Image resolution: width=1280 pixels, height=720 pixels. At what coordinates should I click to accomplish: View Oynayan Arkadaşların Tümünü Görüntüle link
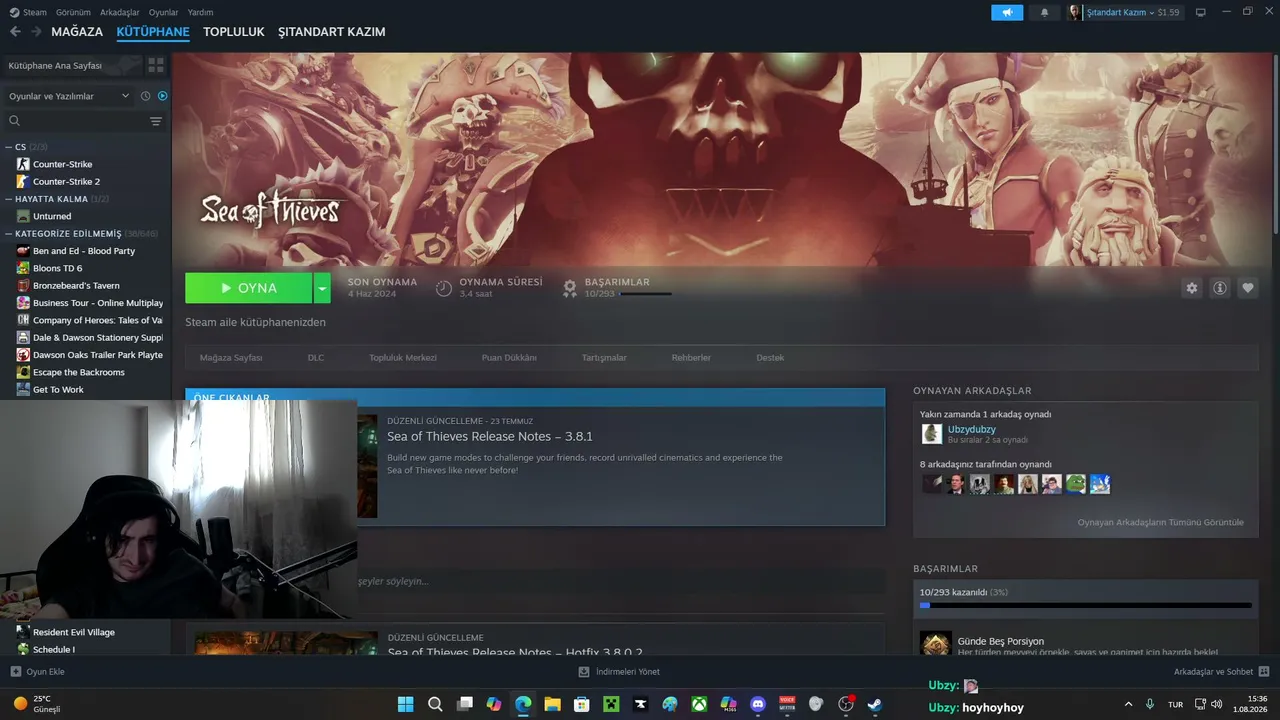[x=1161, y=522]
